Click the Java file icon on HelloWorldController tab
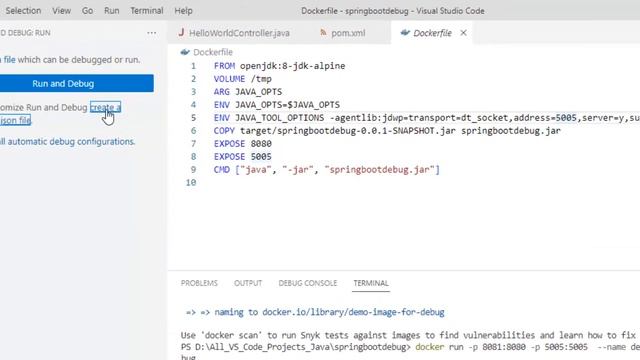 point(181,33)
